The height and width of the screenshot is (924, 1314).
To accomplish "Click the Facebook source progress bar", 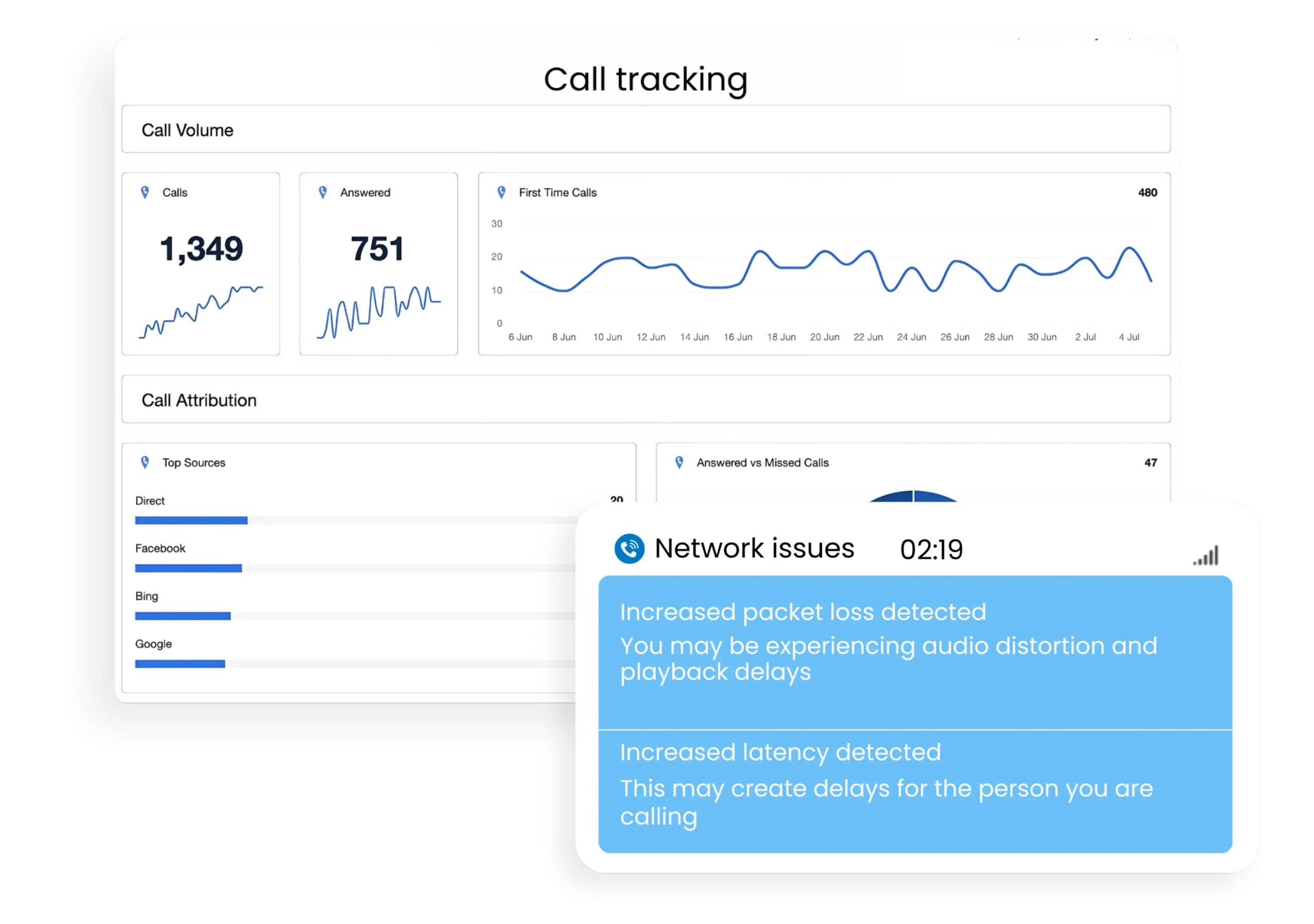I will click(188, 568).
